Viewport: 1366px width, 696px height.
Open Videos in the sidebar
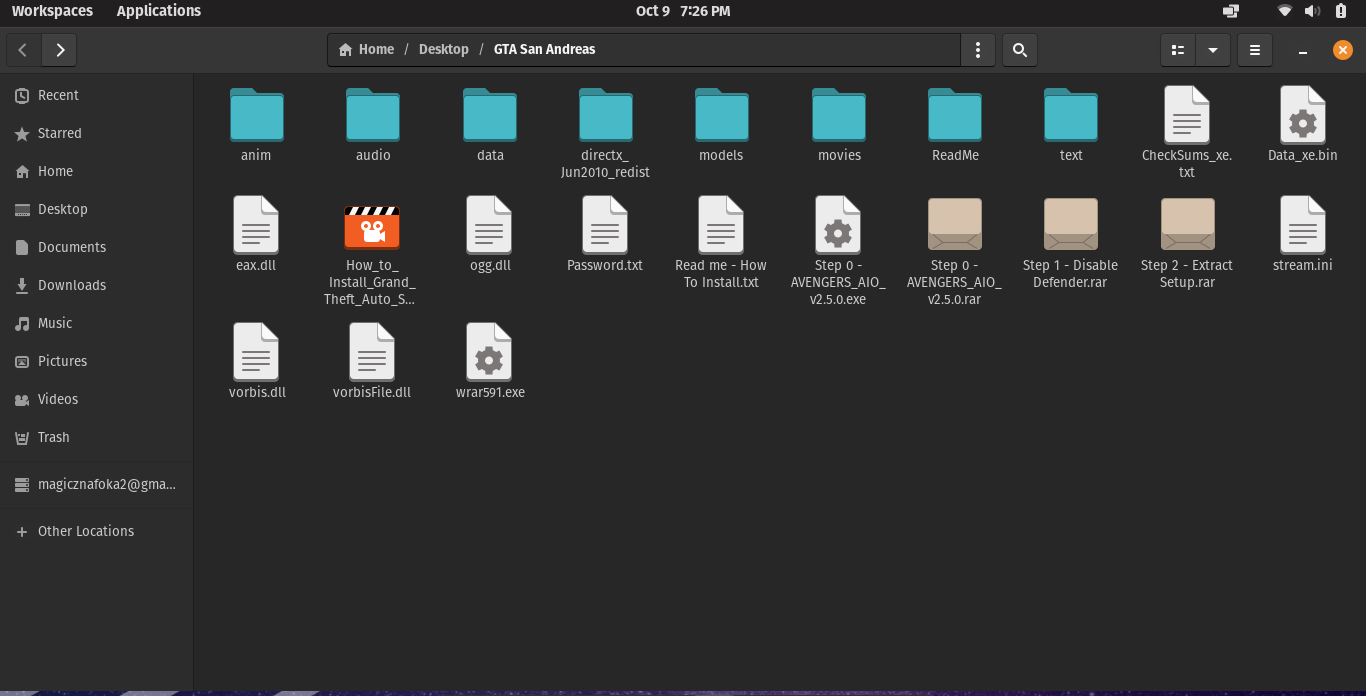coord(96,399)
